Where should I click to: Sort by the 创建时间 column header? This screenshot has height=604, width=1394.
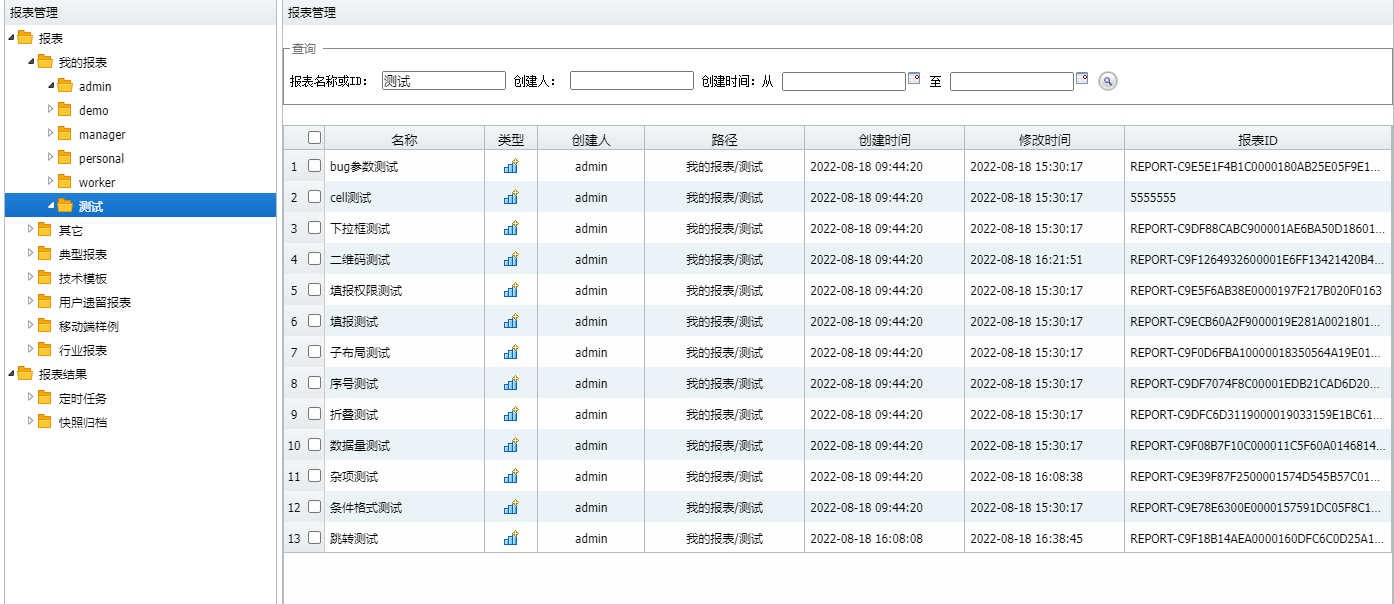click(884, 140)
